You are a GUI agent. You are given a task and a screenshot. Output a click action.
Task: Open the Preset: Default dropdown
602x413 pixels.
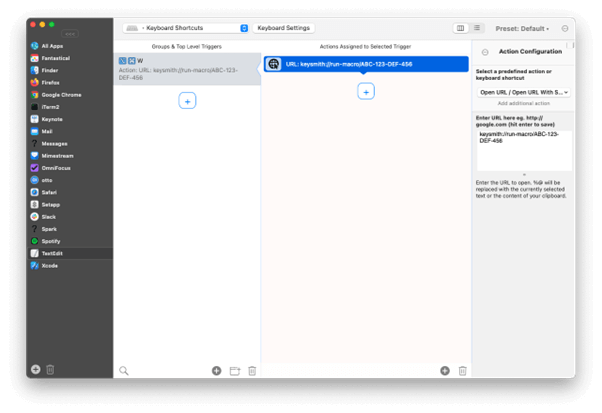(521, 29)
